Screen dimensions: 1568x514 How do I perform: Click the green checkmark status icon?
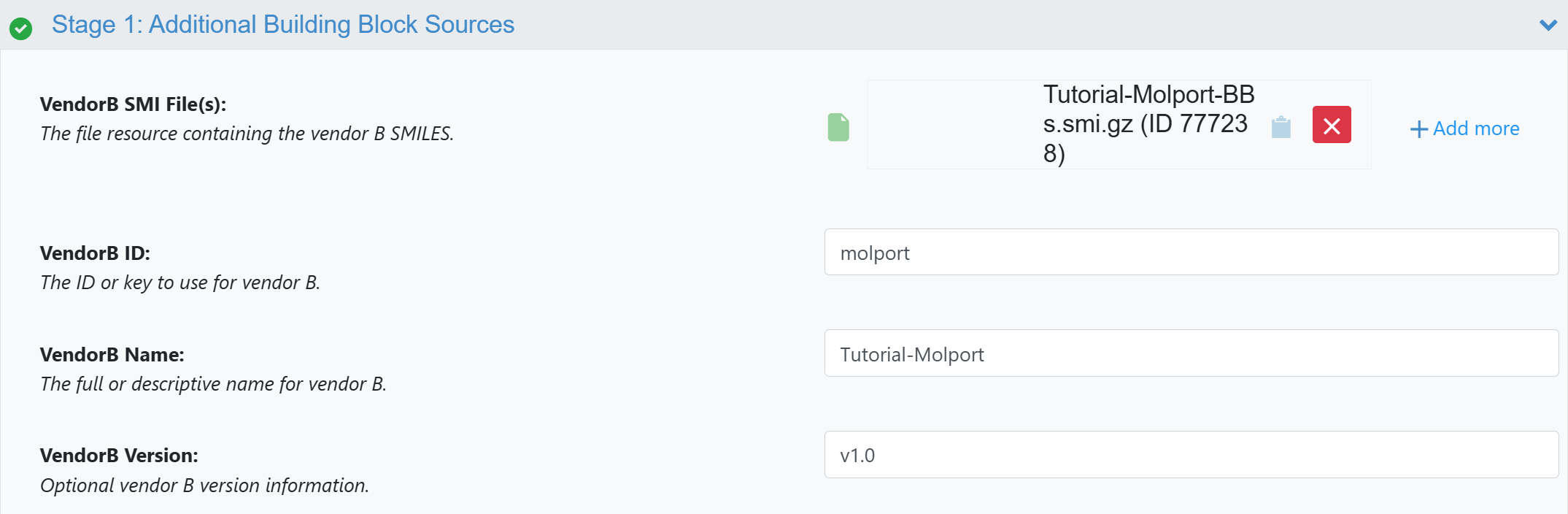(20, 28)
